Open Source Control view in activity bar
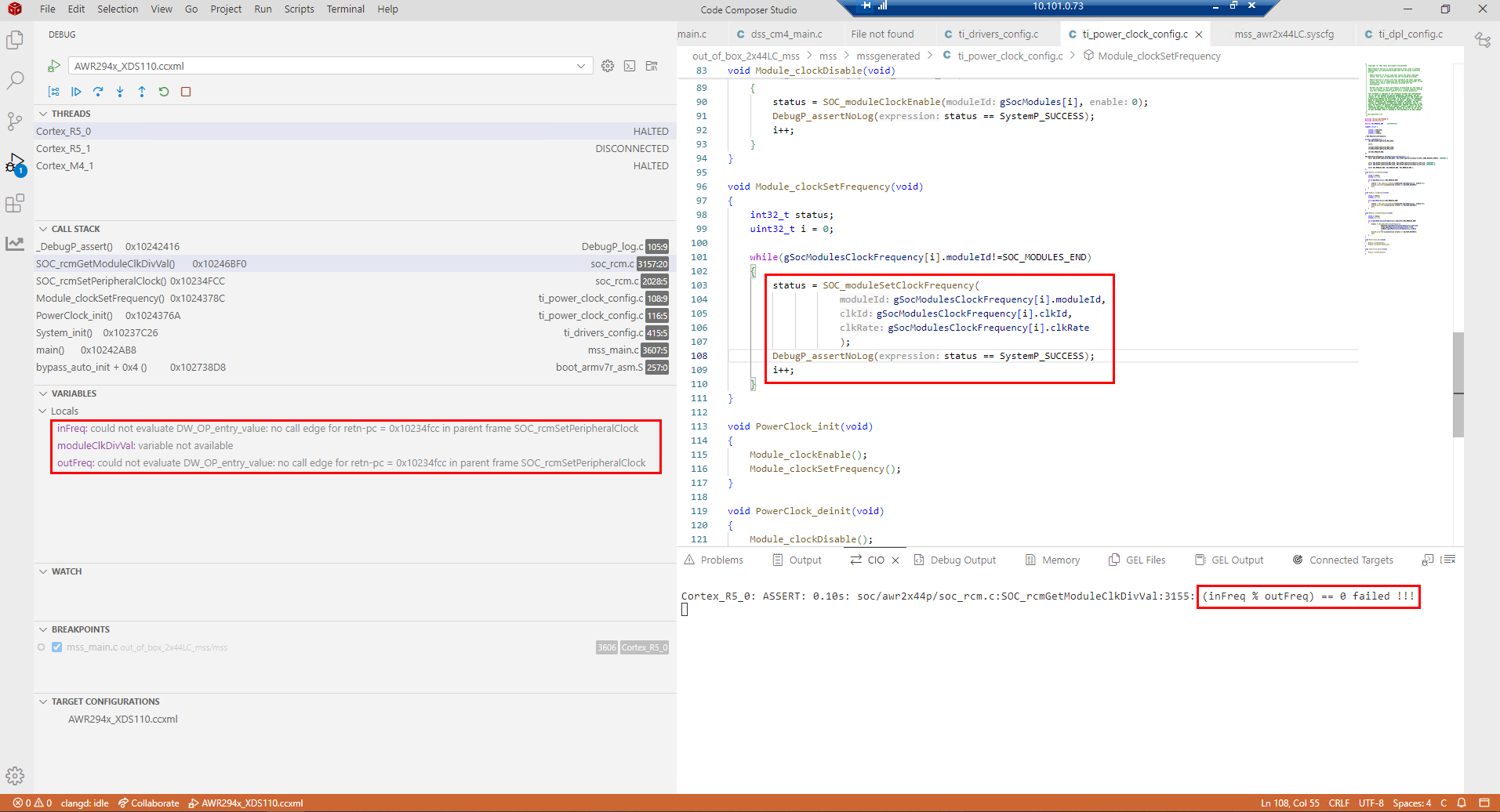 click(x=15, y=121)
